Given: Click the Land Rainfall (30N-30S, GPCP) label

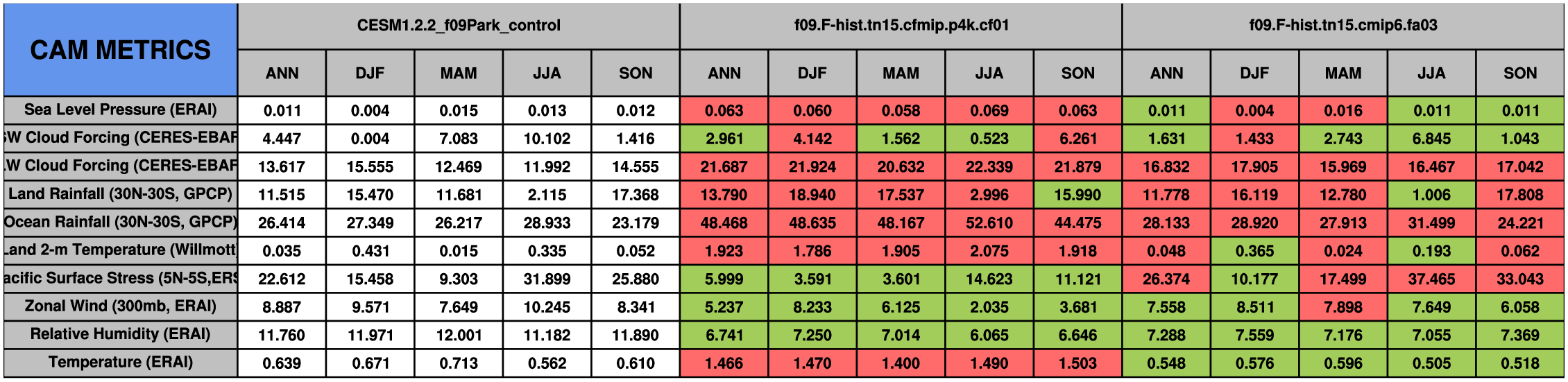Looking at the screenshot, I should pyautogui.click(x=120, y=194).
